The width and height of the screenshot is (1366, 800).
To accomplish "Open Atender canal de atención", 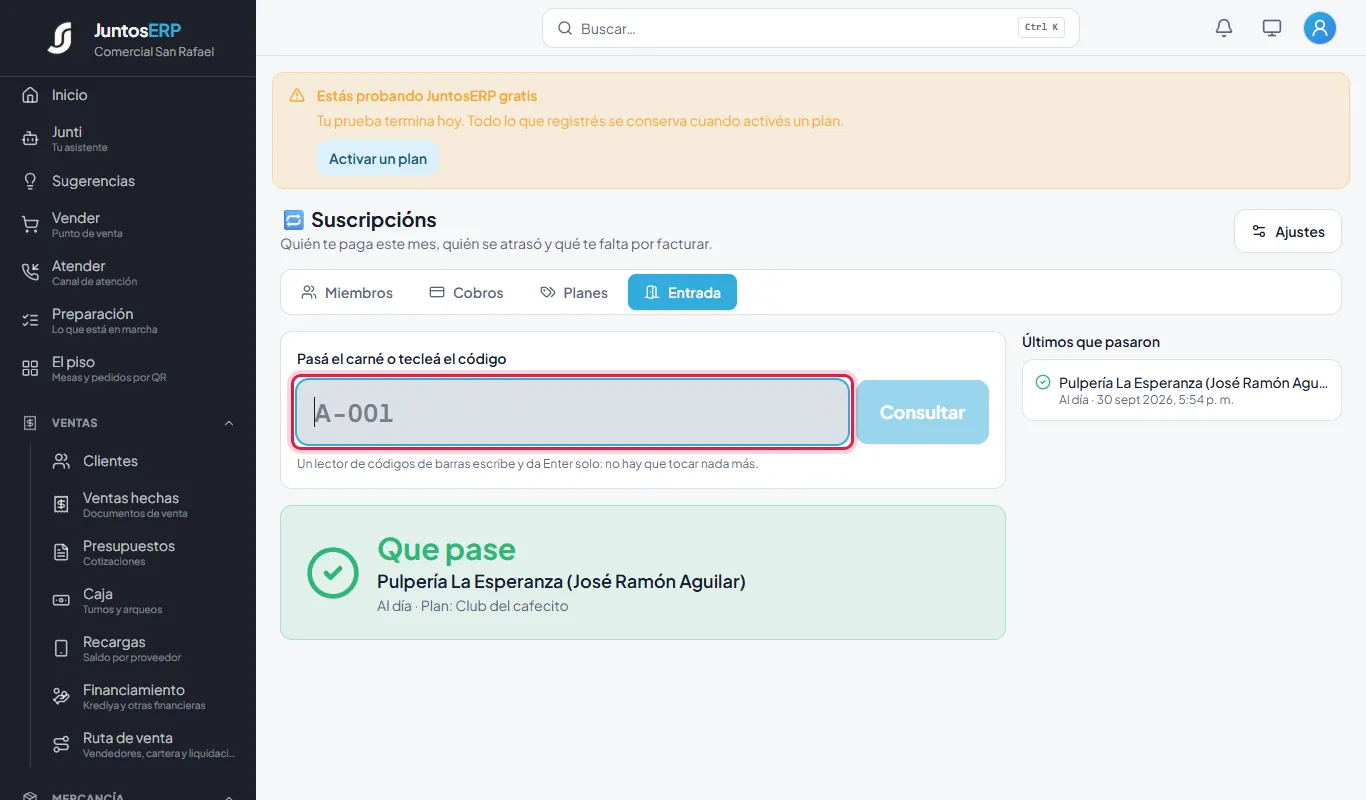I will pyautogui.click(x=128, y=272).
